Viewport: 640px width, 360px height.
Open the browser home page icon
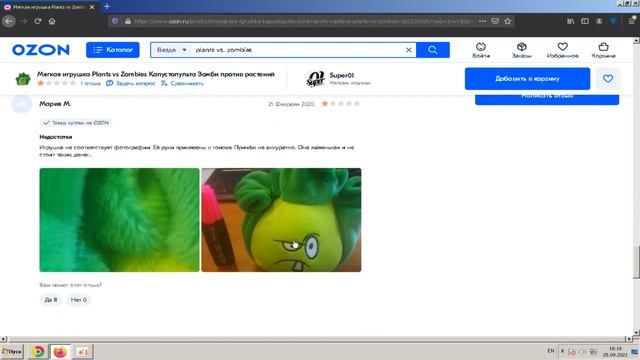tap(52, 21)
